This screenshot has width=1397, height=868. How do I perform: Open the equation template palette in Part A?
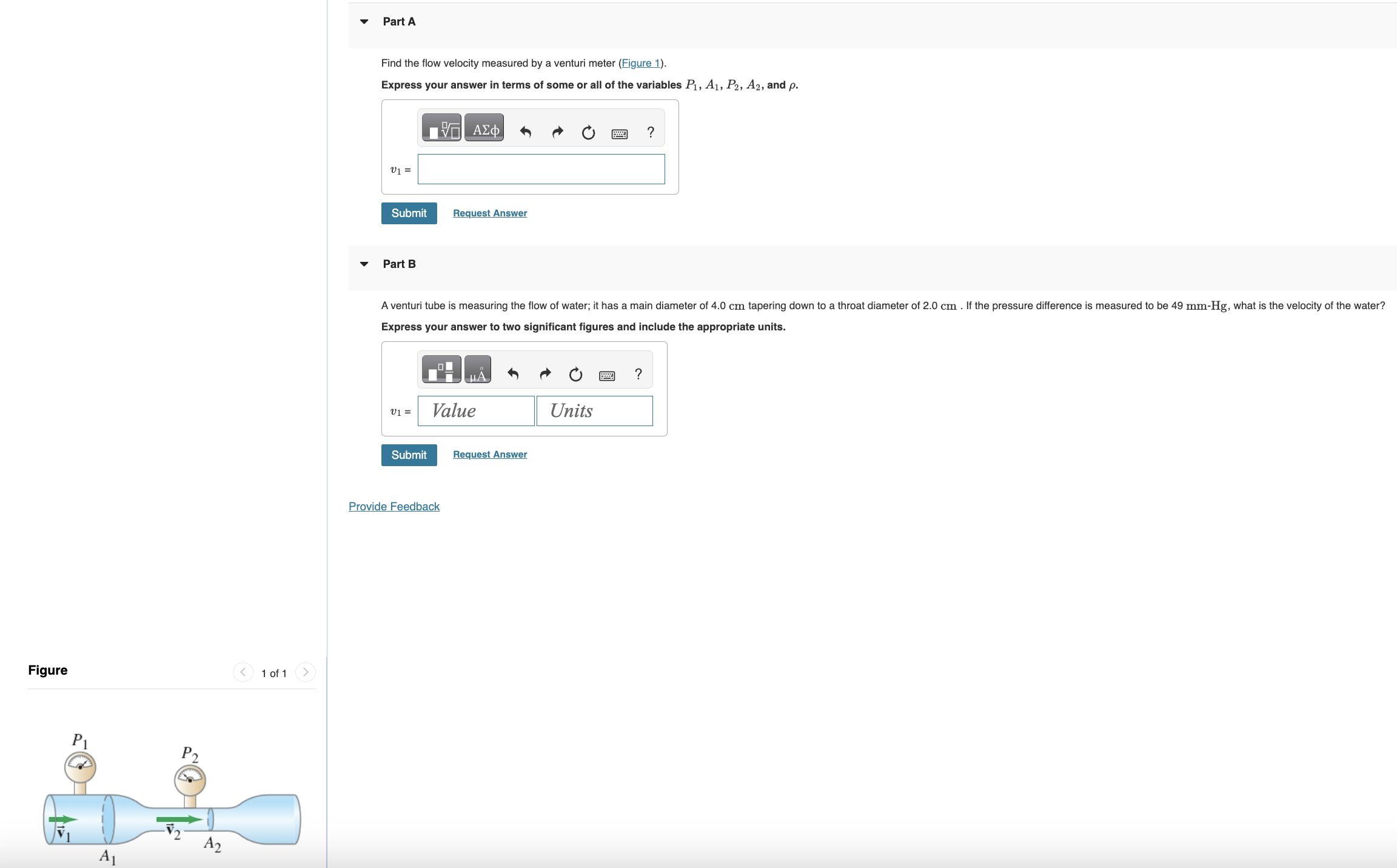click(441, 128)
